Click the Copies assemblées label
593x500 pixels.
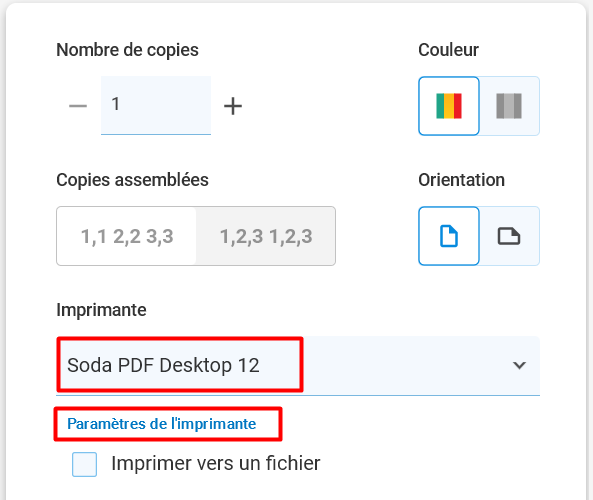[x=132, y=180]
